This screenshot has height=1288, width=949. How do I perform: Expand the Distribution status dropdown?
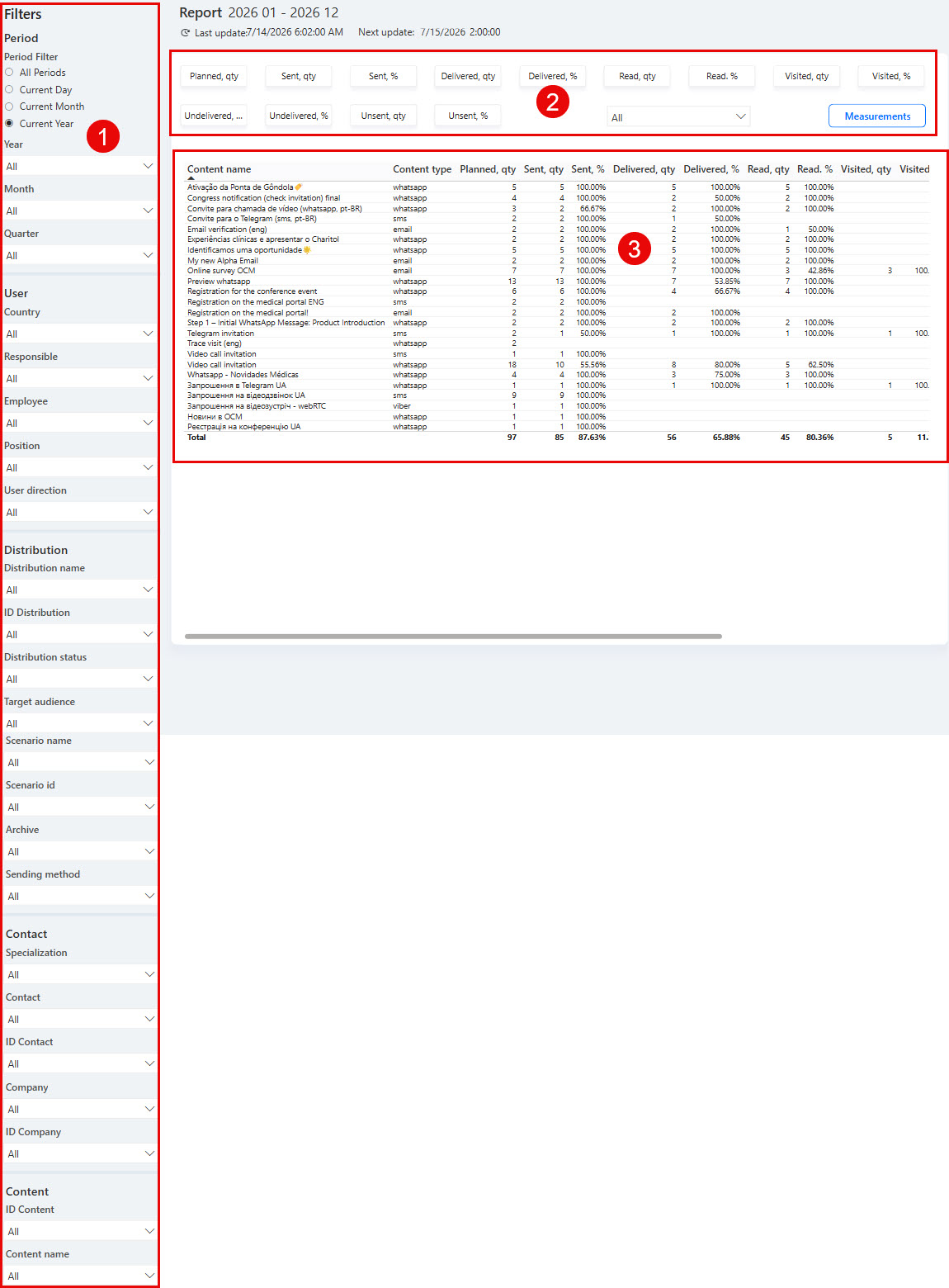pos(79,679)
